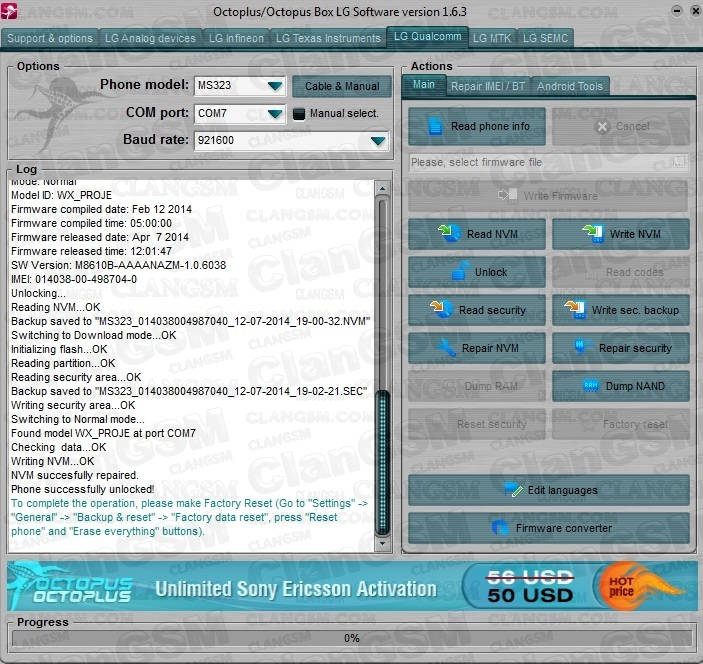This screenshot has width=703, height=664.
Task: Switch to LG MTK tab
Action: (x=492, y=39)
